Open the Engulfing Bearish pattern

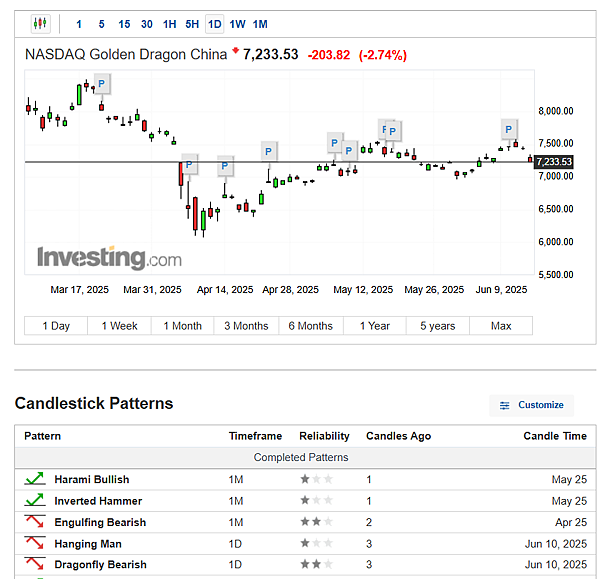tap(100, 522)
